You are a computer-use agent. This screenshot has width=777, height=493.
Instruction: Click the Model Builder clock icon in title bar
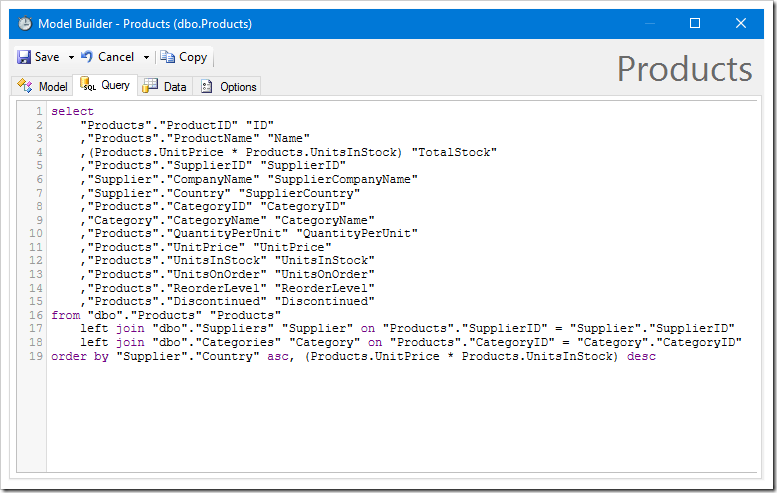[25, 23]
